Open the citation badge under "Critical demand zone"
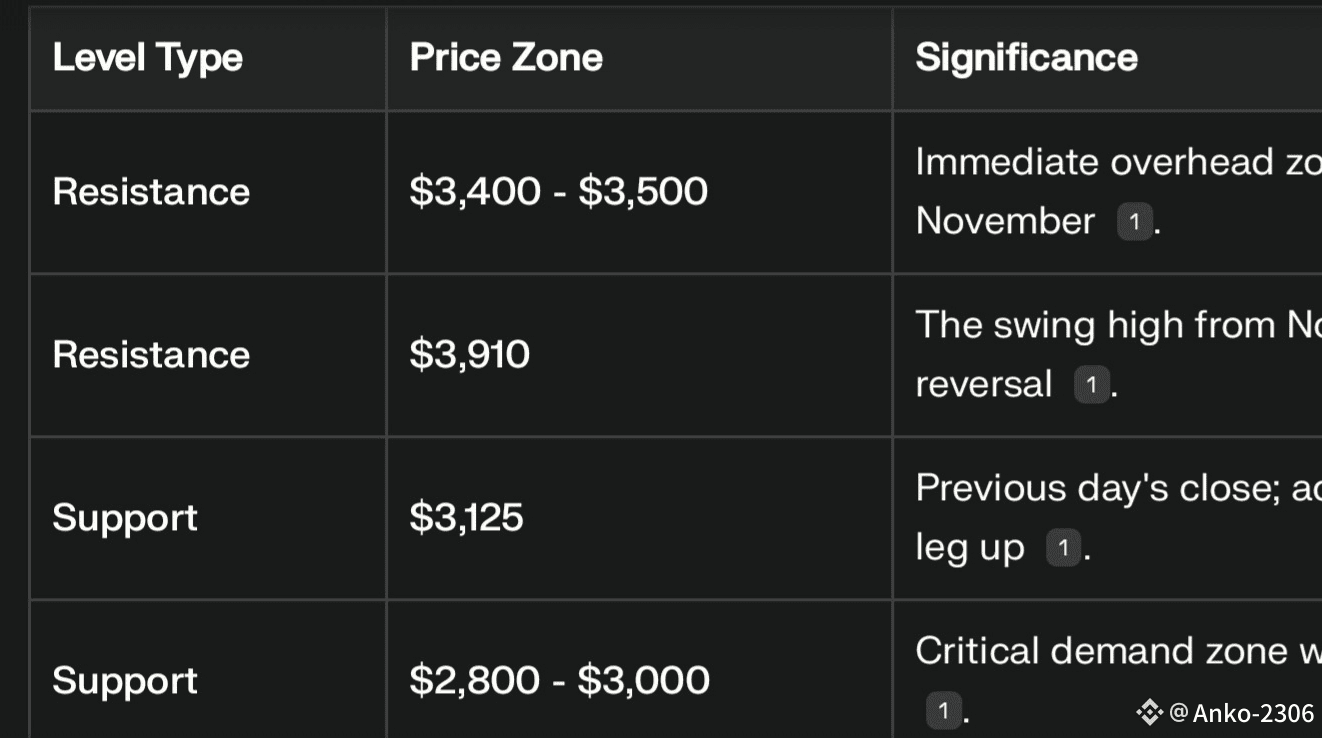Screen dimensions: 1322x738 [941, 711]
